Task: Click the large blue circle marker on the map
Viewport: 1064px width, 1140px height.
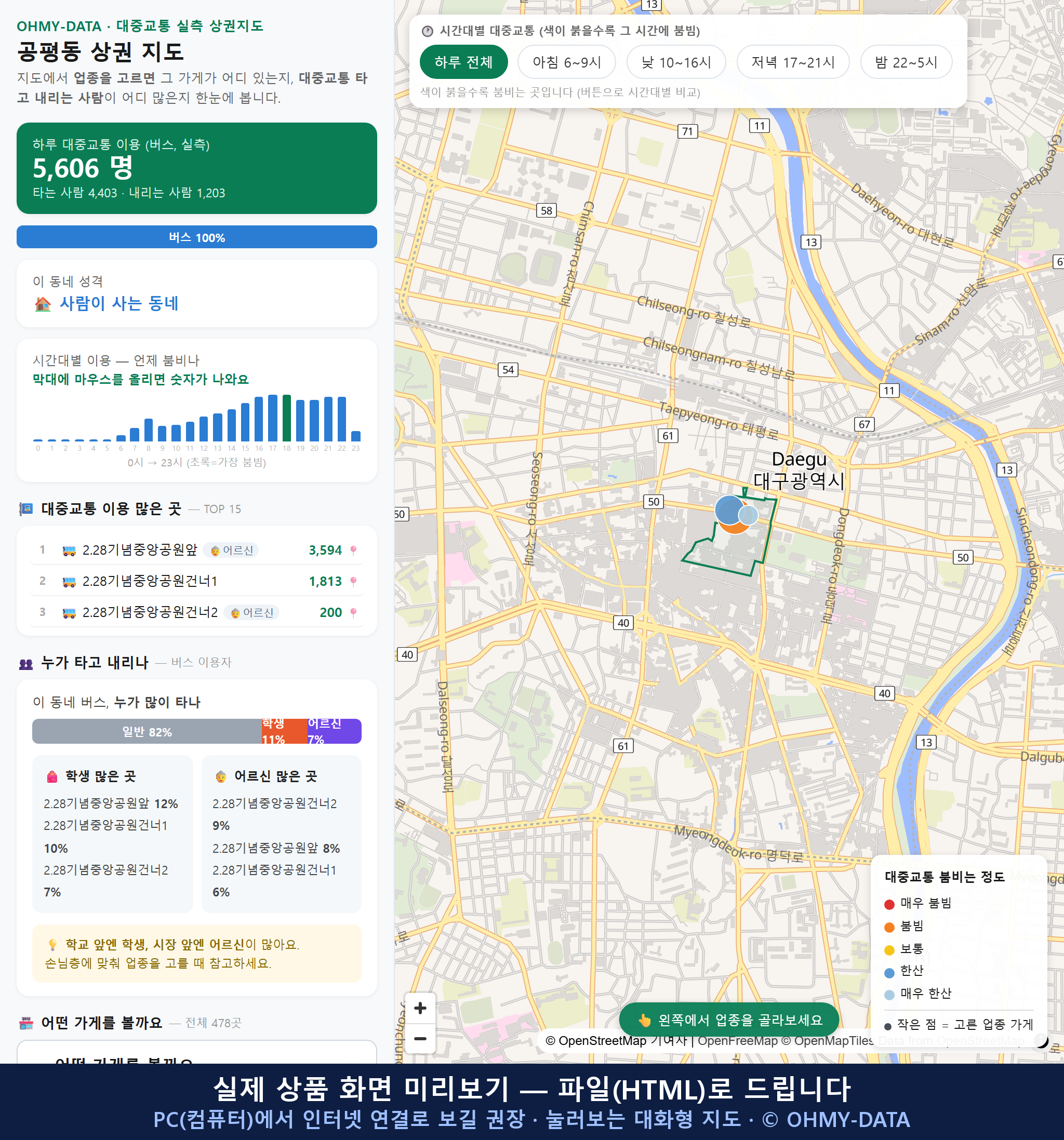Action: tap(729, 510)
